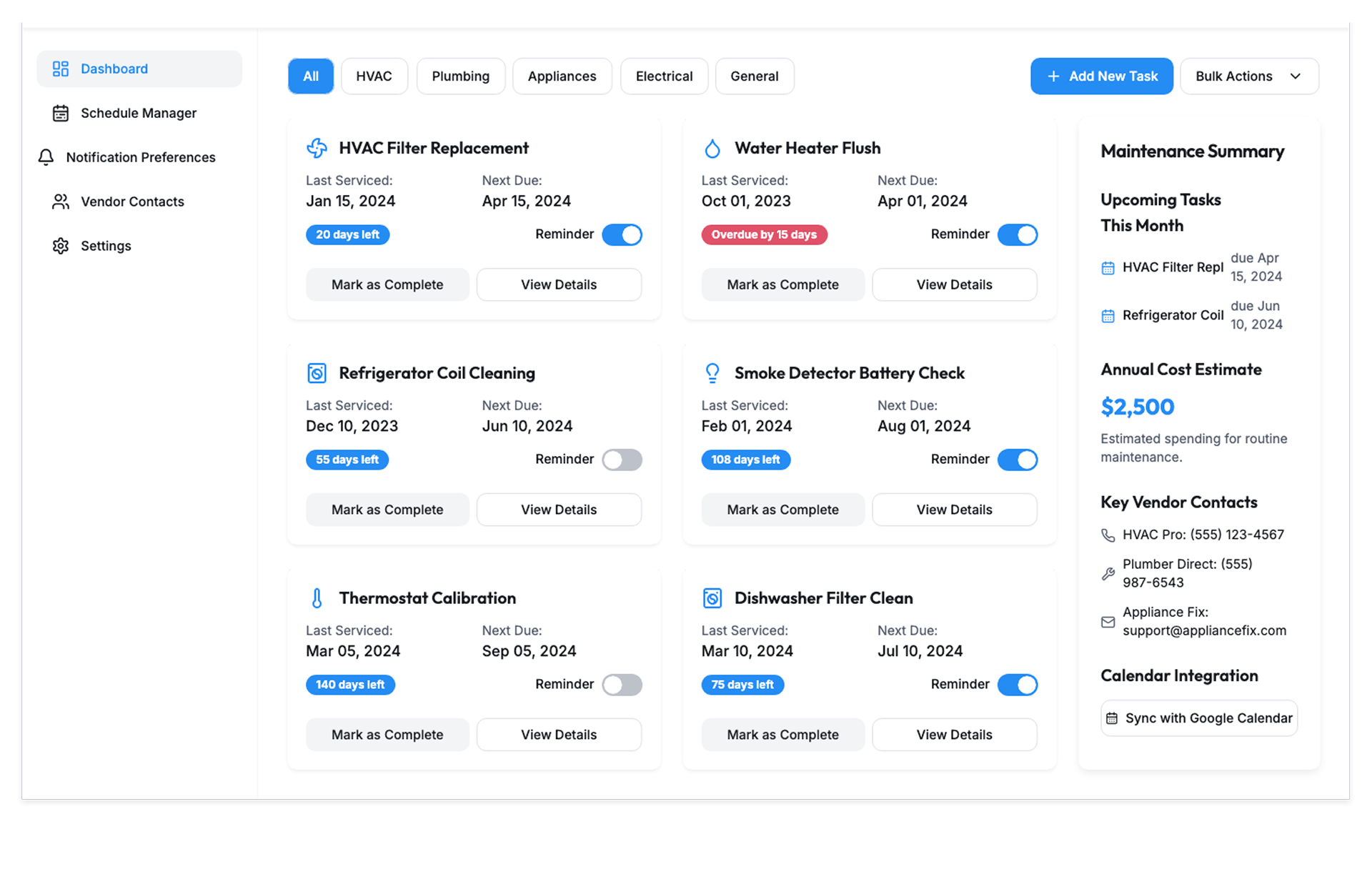Click Add New Task button
This screenshot has width=1372, height=892.
coord(1101,76)
